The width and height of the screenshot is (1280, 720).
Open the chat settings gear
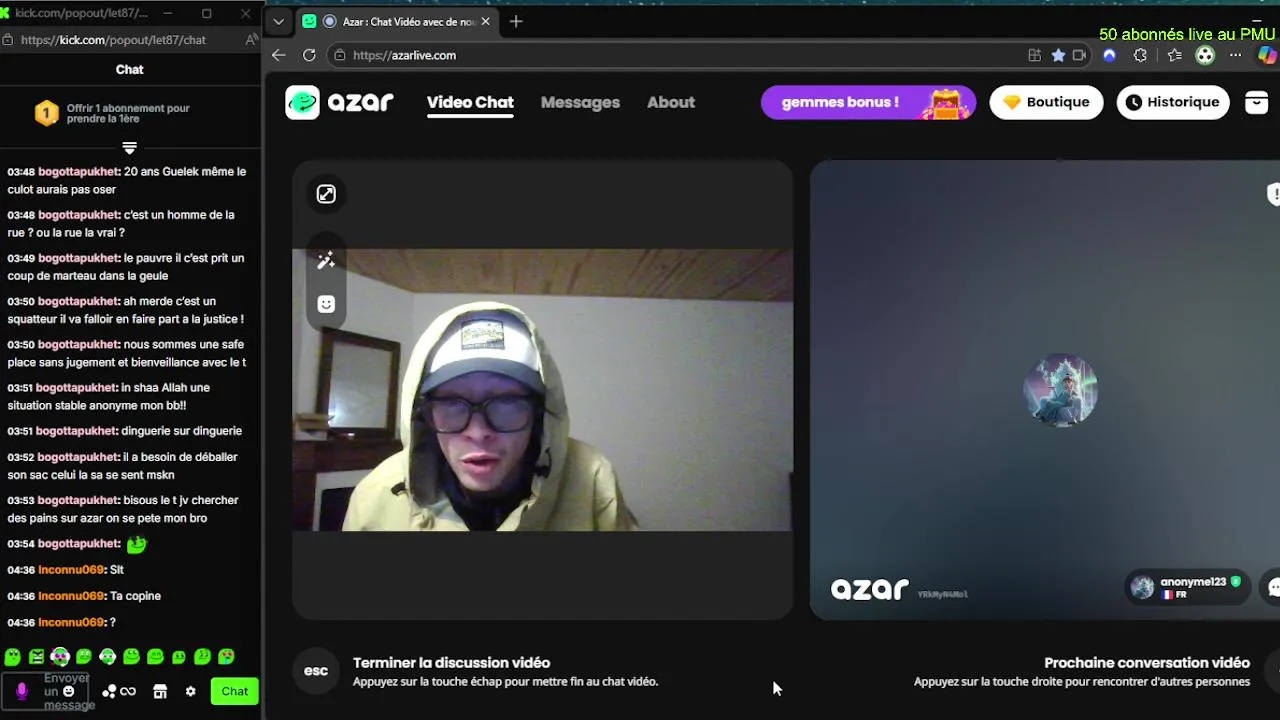click(190, 691)
